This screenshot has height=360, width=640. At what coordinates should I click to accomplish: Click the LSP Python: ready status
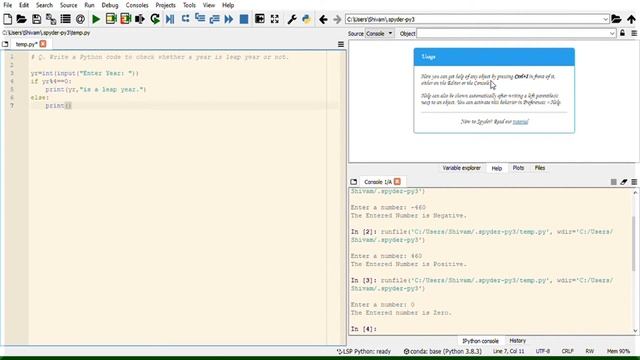click(x=364, y=351)
